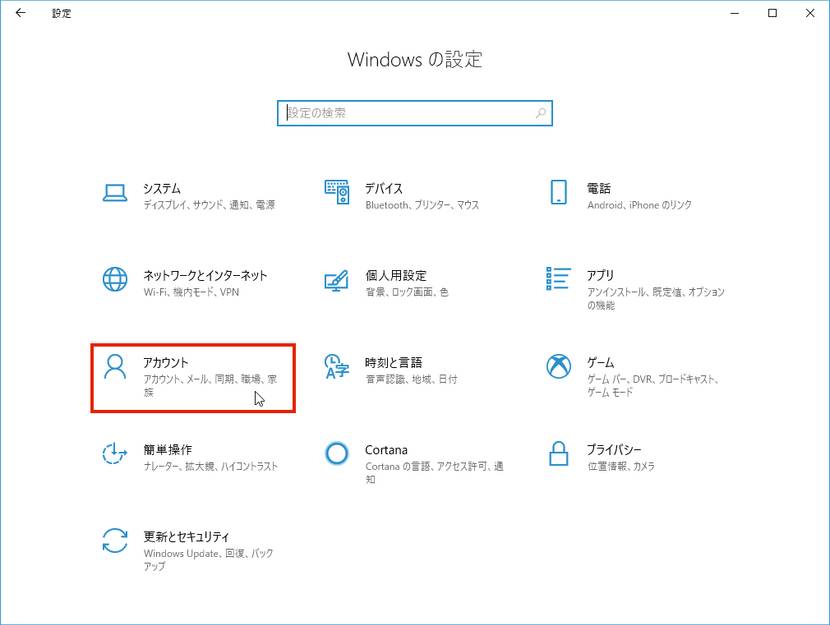This screenshot has width=830, height=625.
Task: Open the System (システム) laptop icon
Action: click(x=115, y=193)
